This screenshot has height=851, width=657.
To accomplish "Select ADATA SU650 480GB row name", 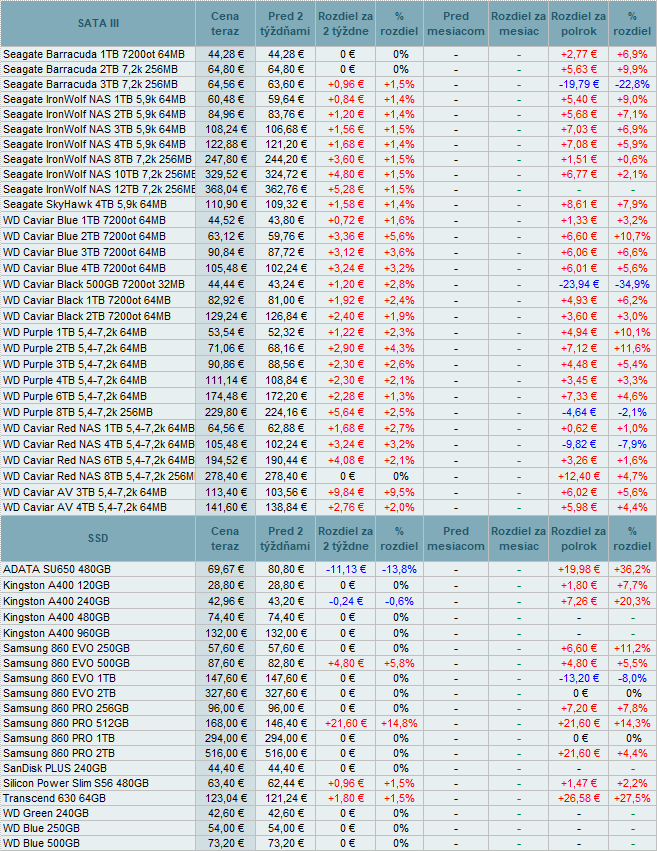I will coord(57,569).
